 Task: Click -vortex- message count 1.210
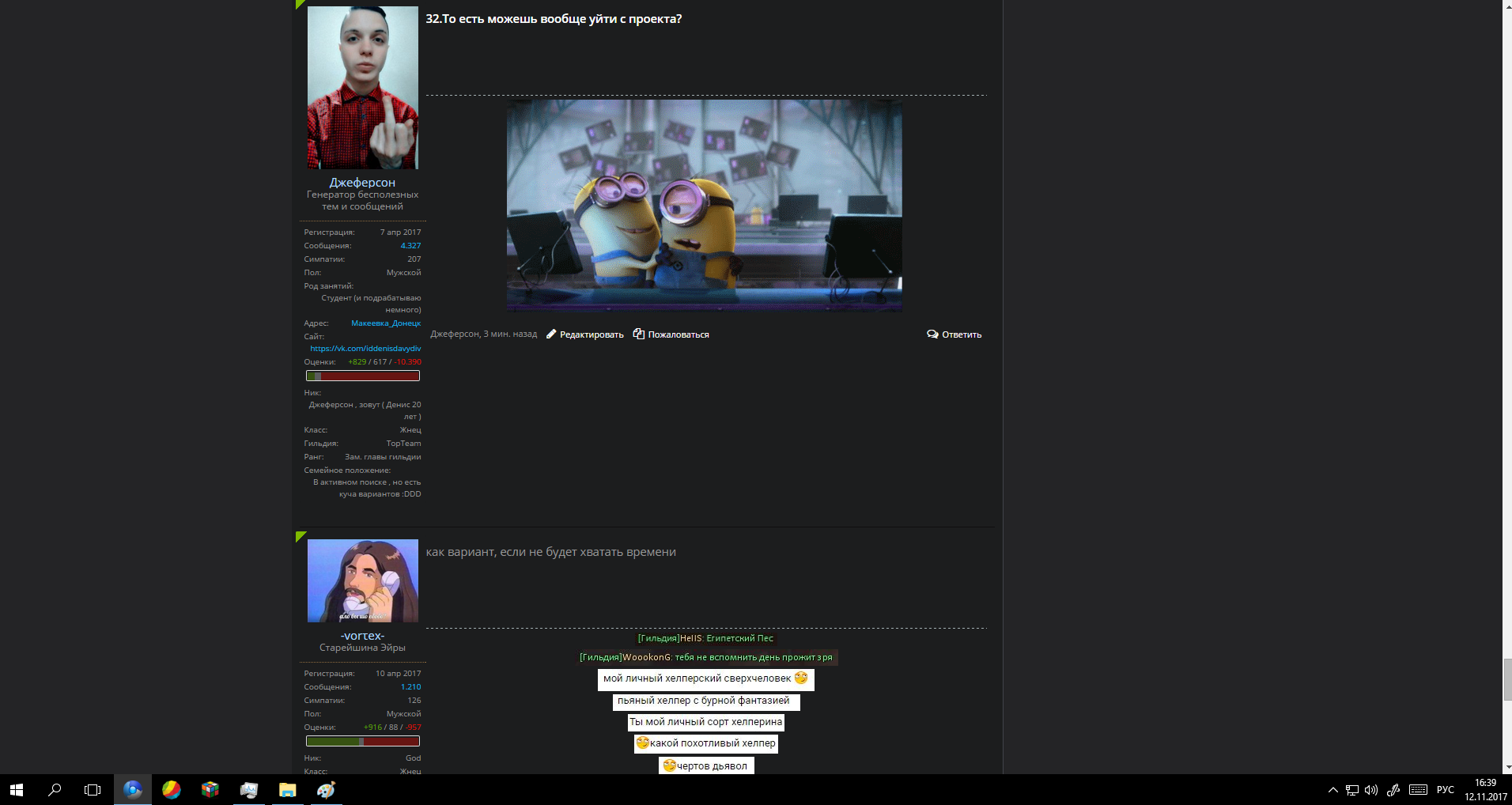(410, 687)
